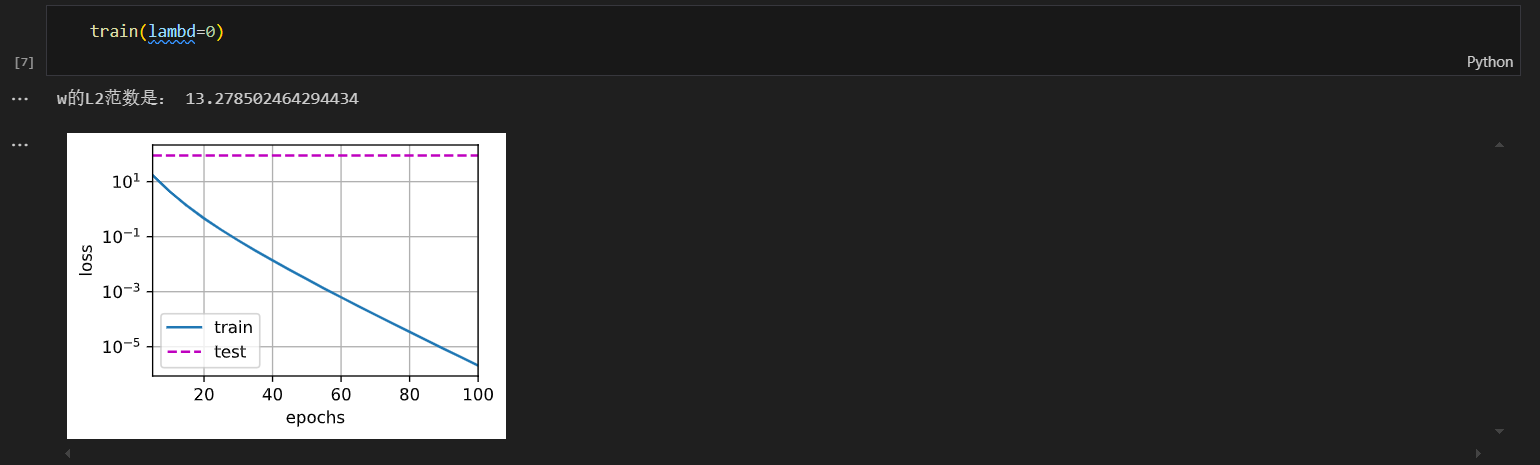Click the lambd parameter with the squiggly underline
The width and height of the screenshot is (1540, 465).
coord(171,32)
